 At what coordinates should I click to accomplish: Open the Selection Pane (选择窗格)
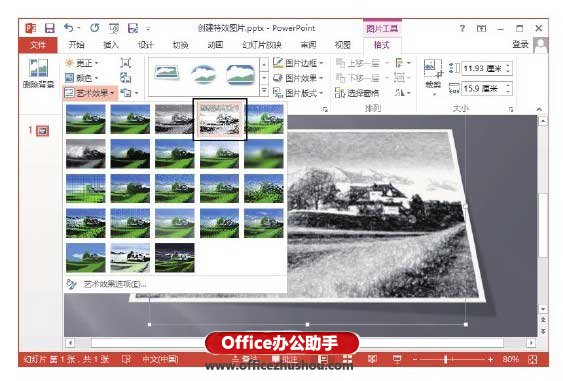coord(357,93)
